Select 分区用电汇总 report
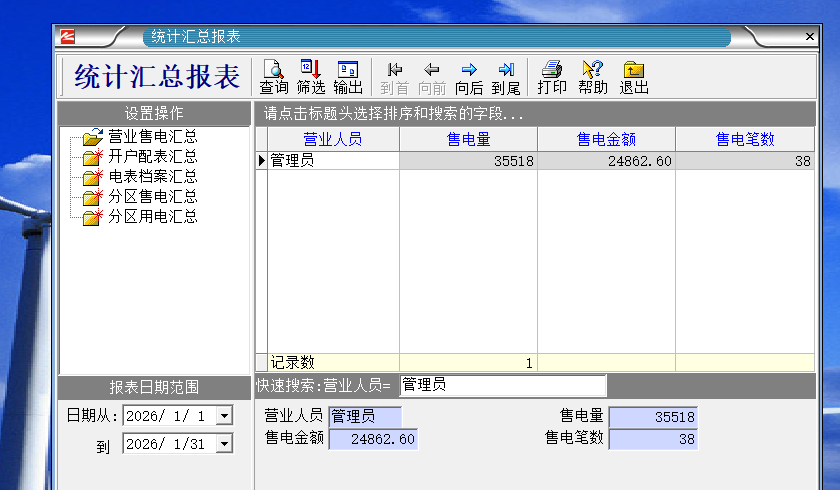The image size is (840, 490). coord(152,217)
